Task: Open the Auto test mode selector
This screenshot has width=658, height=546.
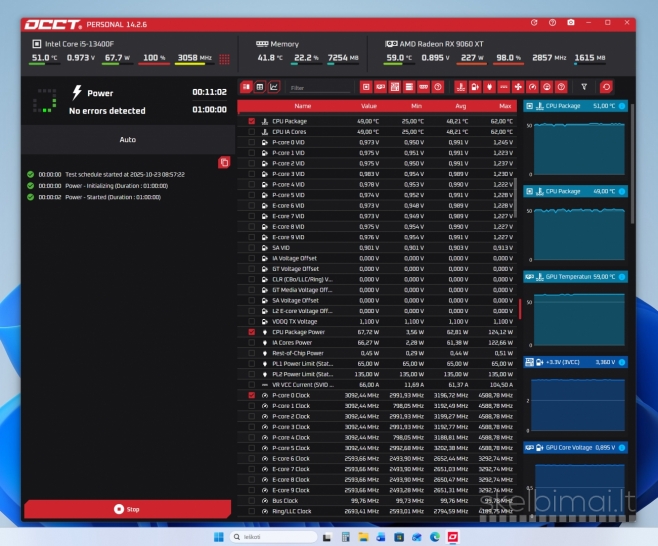Action: pyautogui.click(x=127, y=140)
